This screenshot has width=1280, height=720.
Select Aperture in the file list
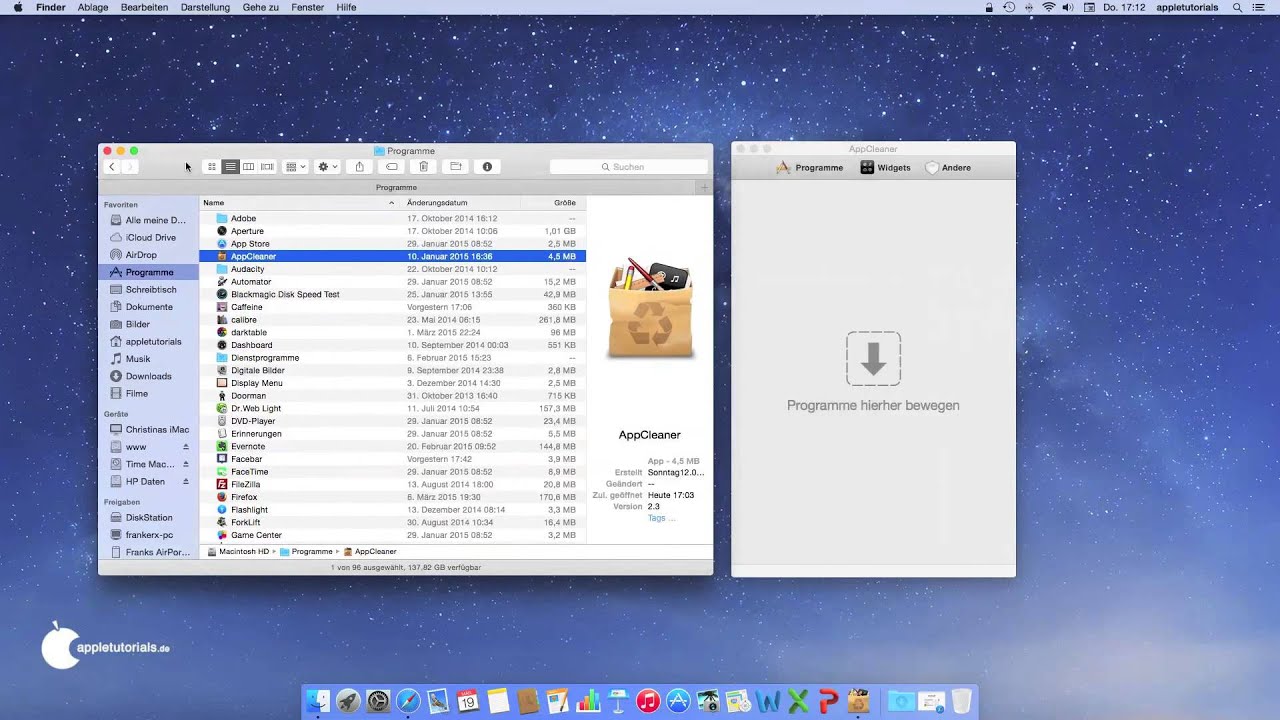point(392,231)
